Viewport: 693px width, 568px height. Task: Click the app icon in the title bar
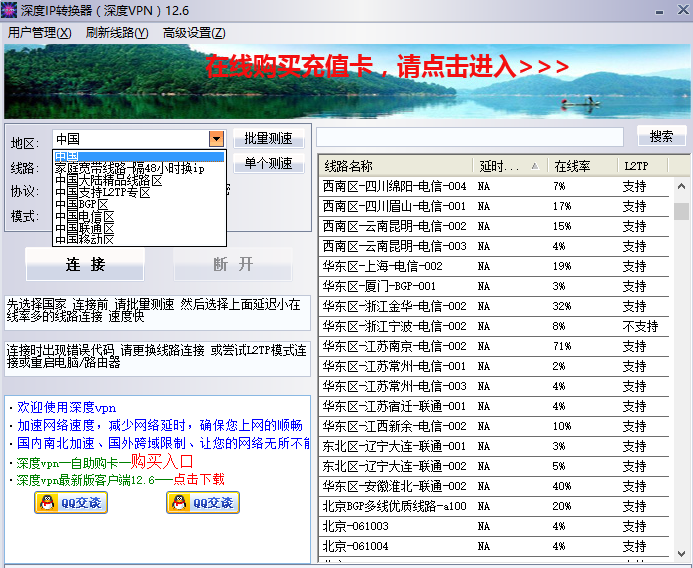pos(10,9)
